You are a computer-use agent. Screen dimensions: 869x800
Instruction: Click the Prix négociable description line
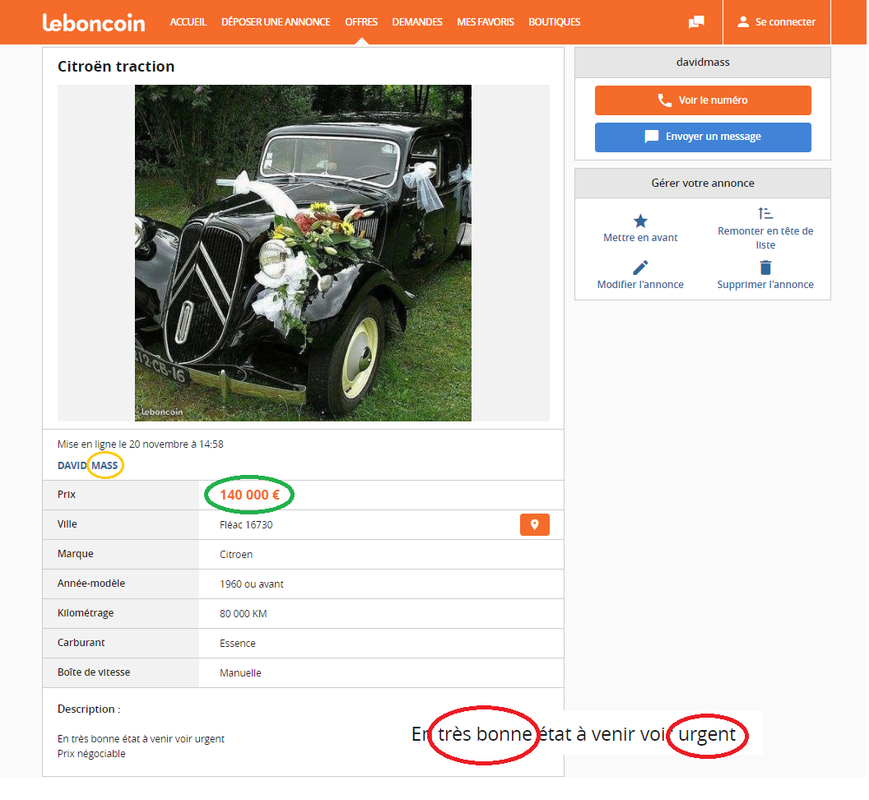point(91,754)
